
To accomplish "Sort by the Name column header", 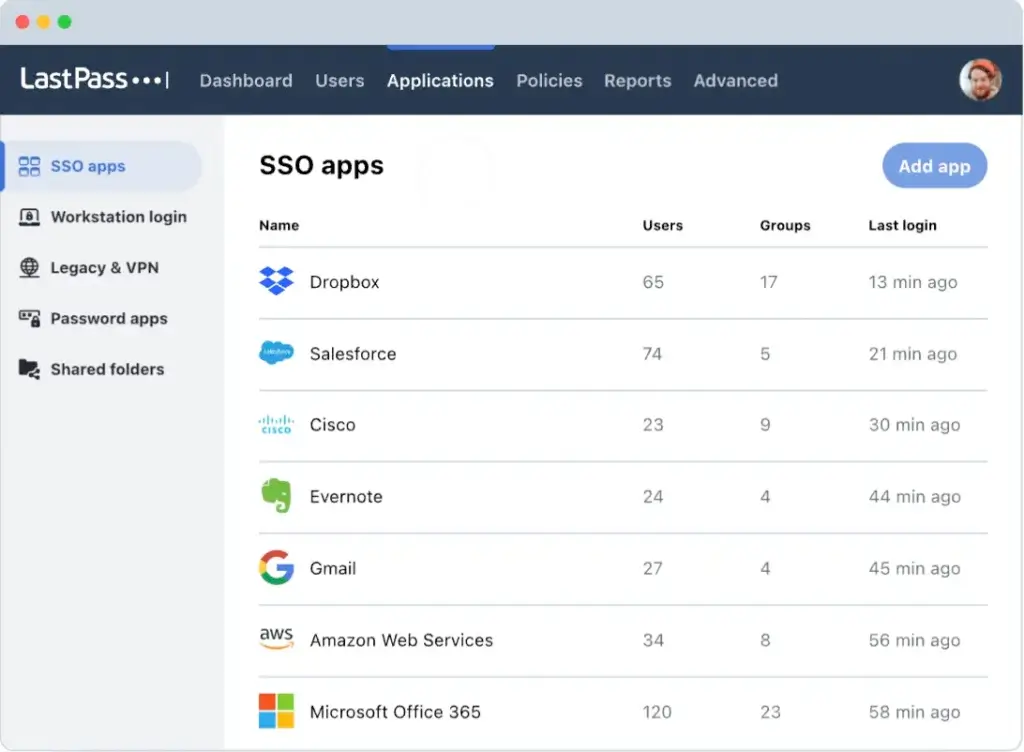I will pyautogui.click(x=279, y=225).
